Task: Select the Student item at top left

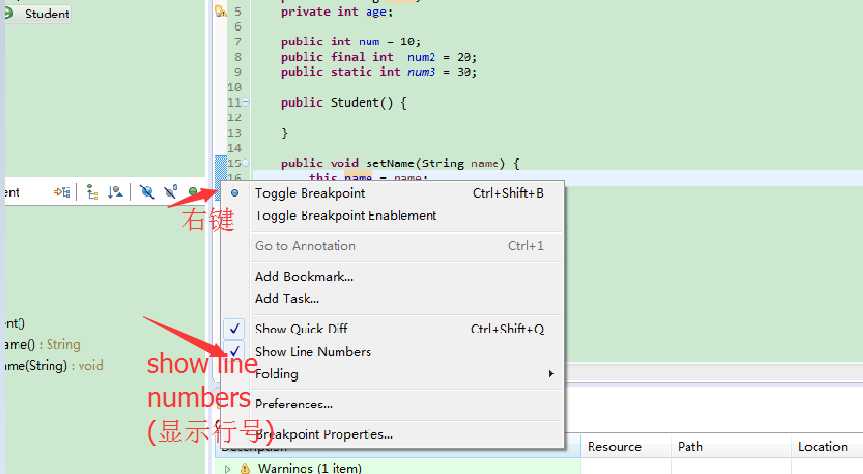Action: [47, 14]
